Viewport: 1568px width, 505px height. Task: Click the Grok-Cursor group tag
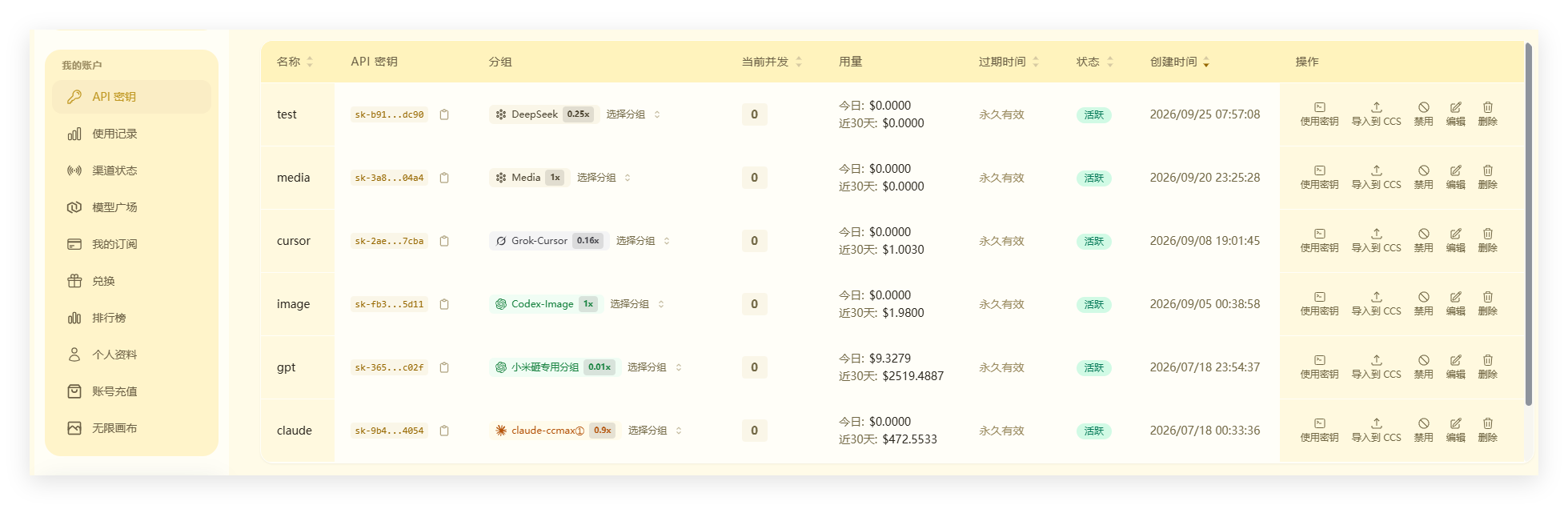(x=549, y=241)
